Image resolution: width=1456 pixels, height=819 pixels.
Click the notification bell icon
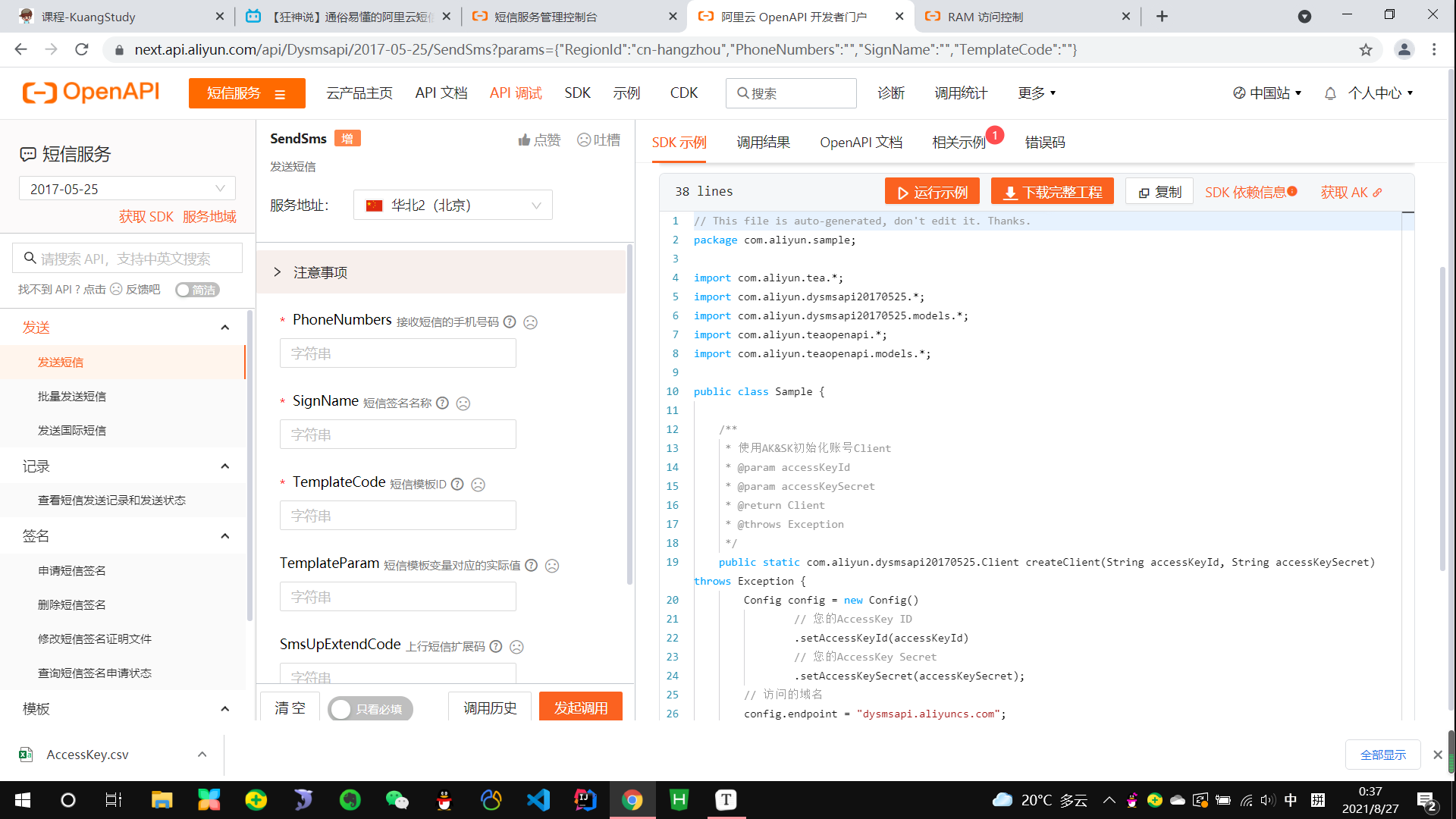[1330, 93]
